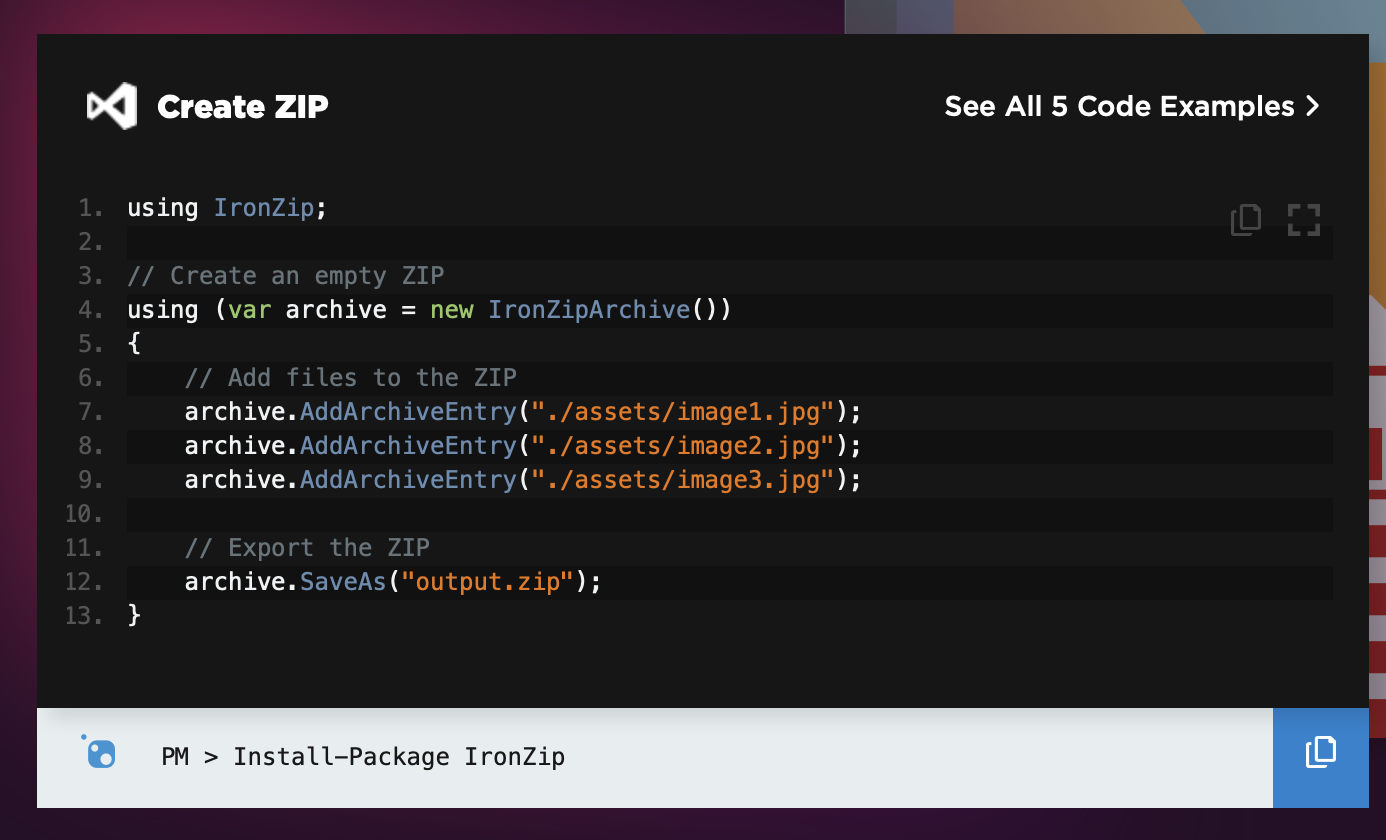This screenshot has width=1386, height=840.
Task: Click line number 13
Action: pyautogui.click(x=84, y=616)
